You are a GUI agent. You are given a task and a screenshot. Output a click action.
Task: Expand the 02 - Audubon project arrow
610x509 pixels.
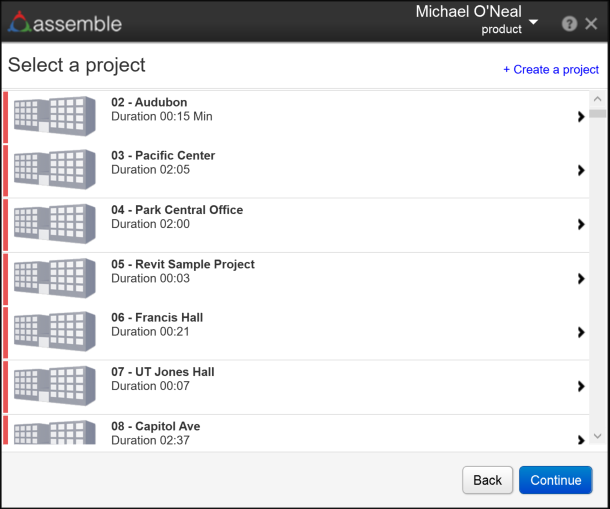[x=581, y=117]
